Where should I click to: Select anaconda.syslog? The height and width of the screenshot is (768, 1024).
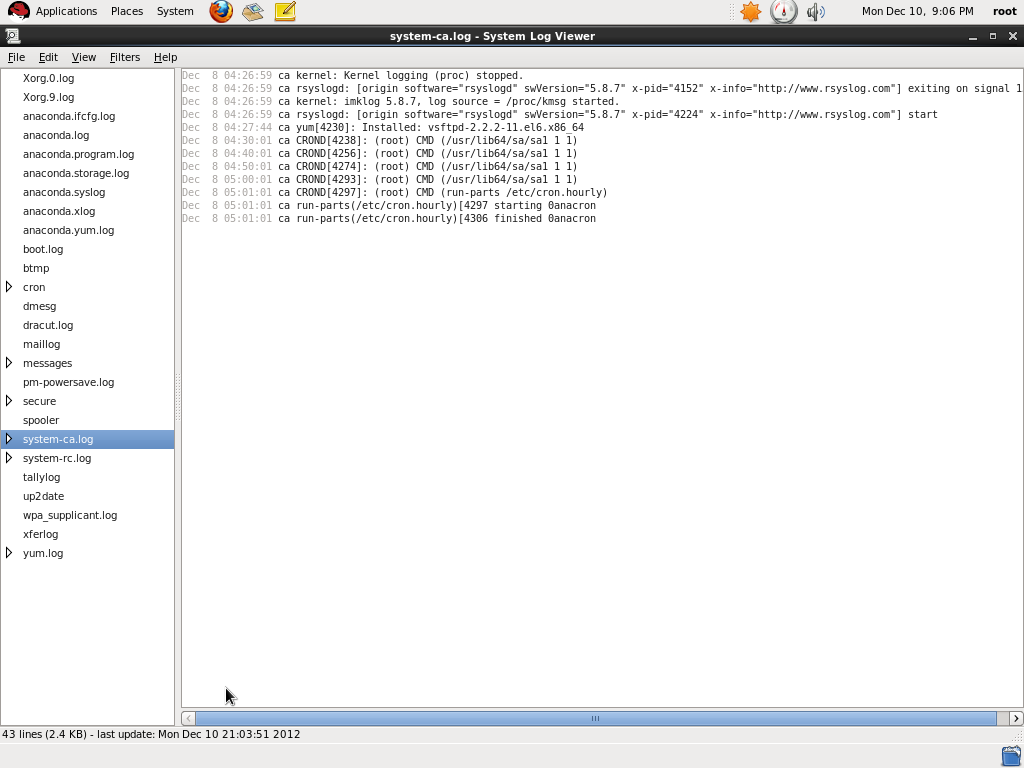pos(64,192)
